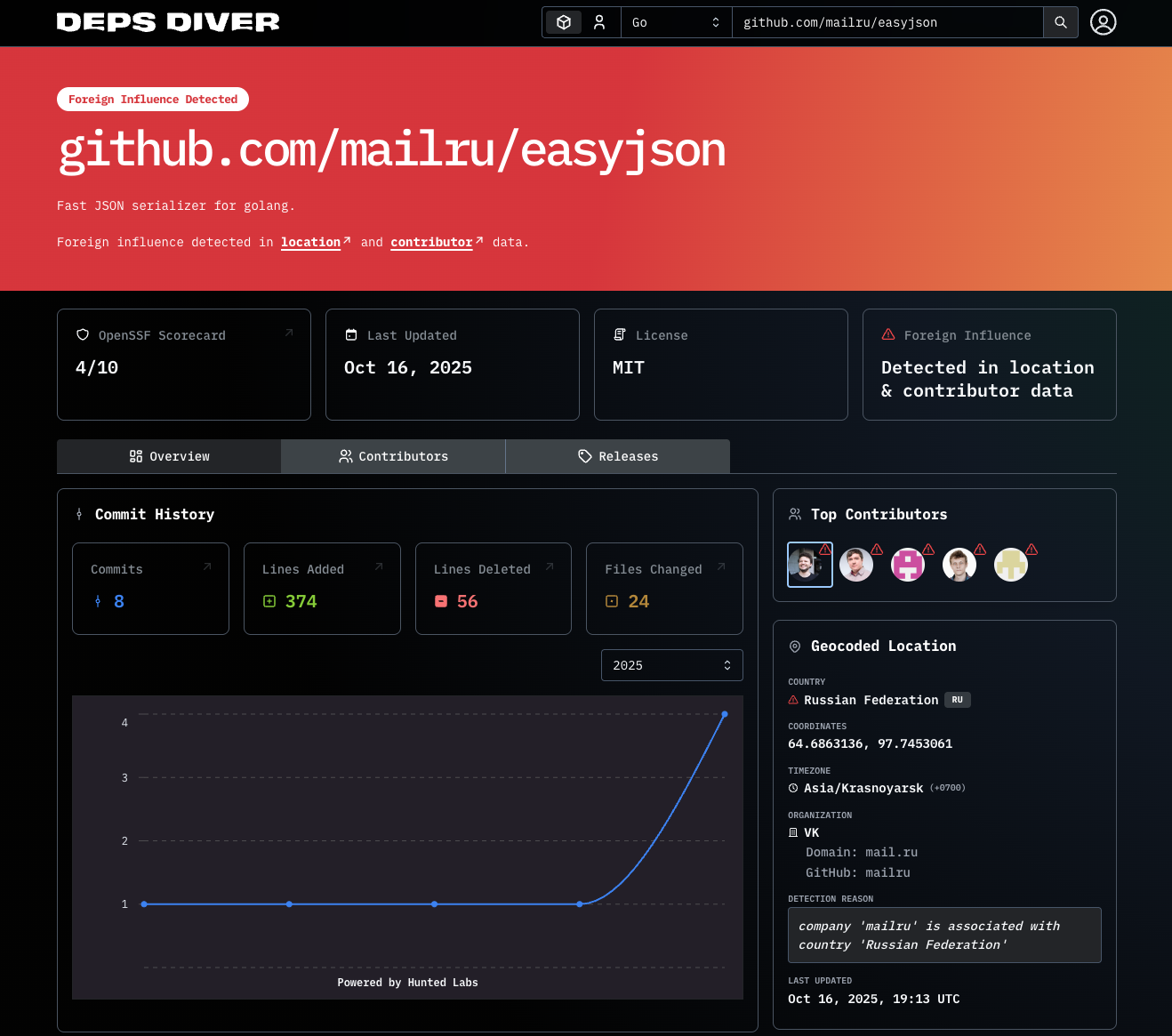Click the Foreign Influence warning triangle icon
The height and width of the screenshot is (1036, 1172).
[x=887, y=334]
